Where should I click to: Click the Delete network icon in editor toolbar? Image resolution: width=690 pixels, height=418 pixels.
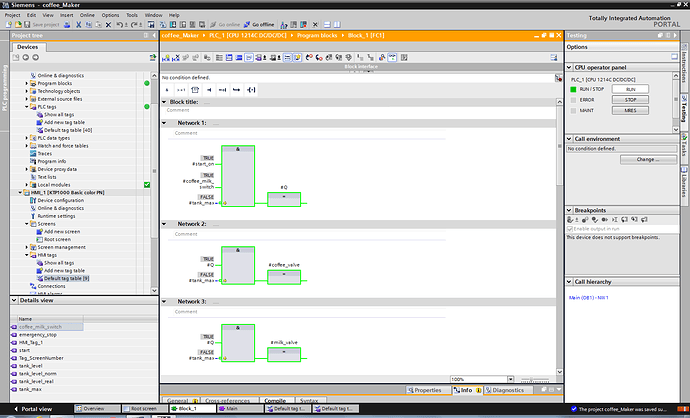click(176, 58)
